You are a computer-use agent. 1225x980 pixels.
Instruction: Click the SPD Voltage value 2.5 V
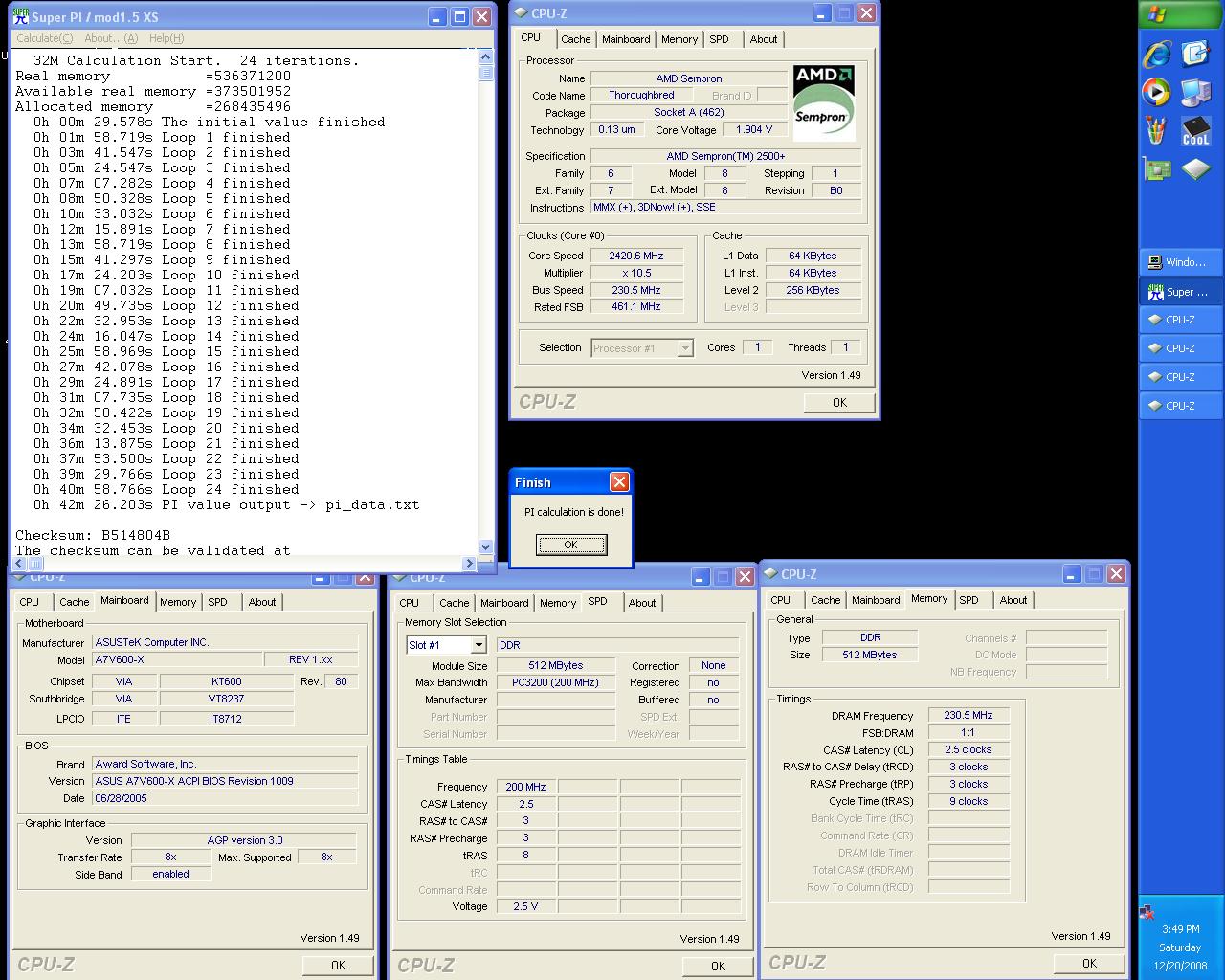pos(525,906)
